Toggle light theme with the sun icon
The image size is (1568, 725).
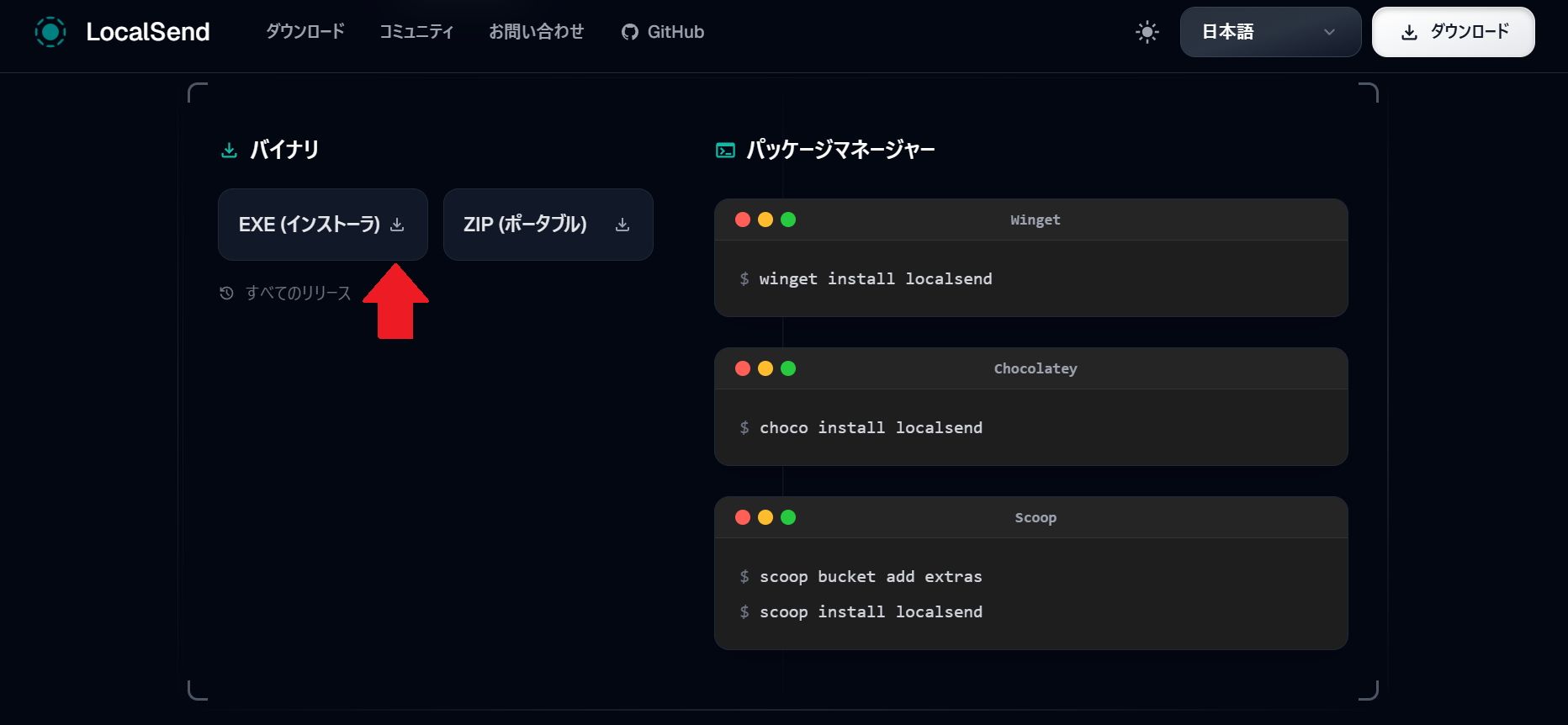click(x=1147, y=32)
